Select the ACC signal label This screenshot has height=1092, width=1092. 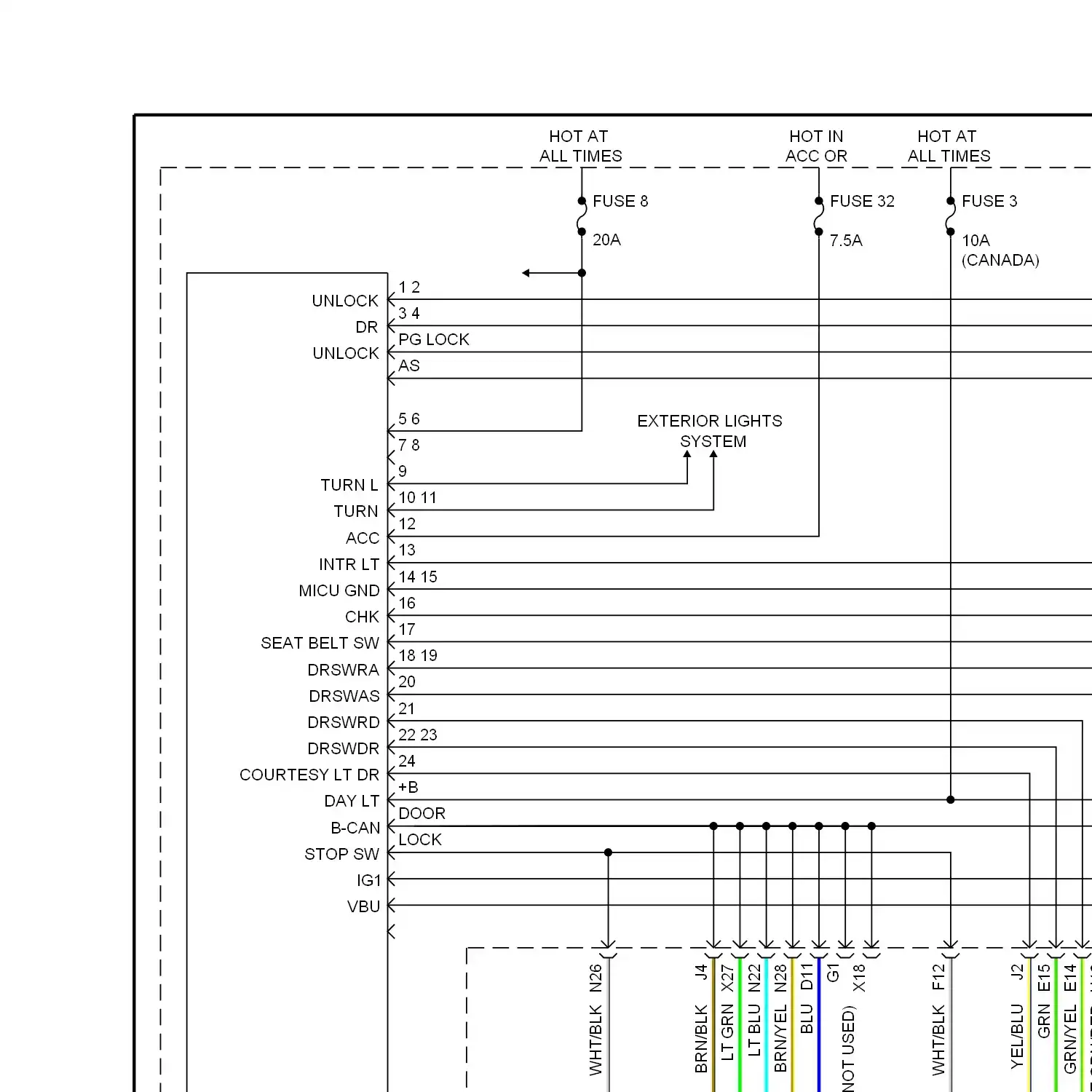coord(363,538)
